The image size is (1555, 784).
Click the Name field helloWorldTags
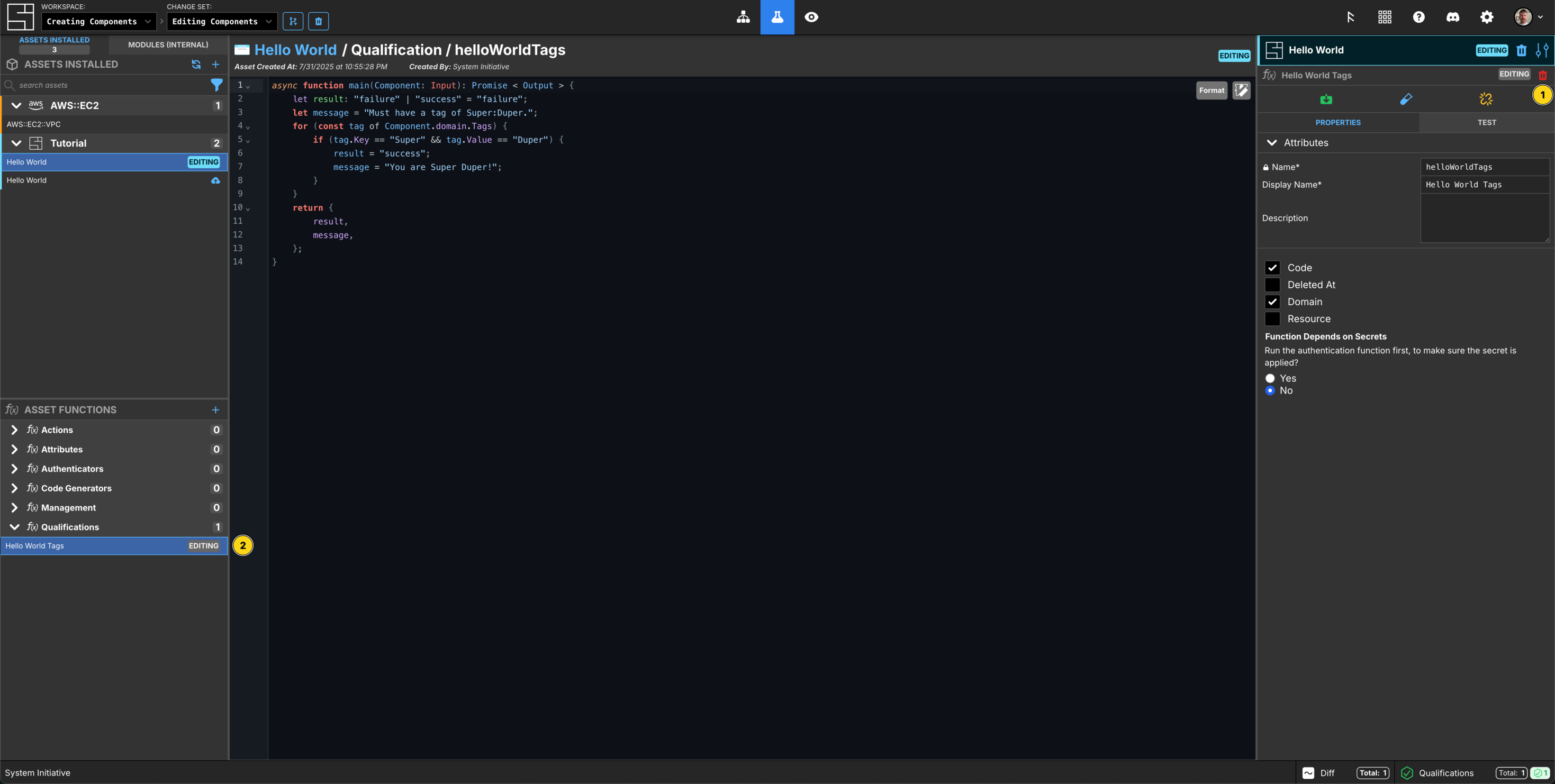tap(1485, 167)
